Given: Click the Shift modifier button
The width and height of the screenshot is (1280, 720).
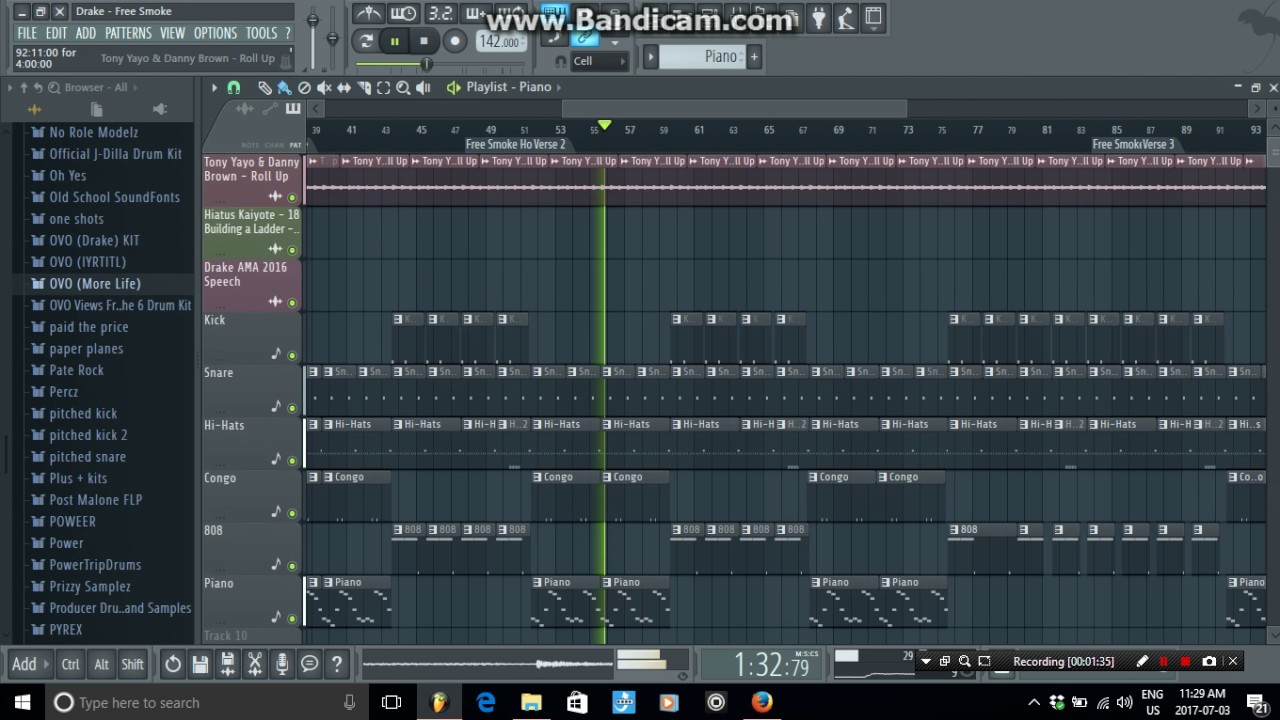Looking at the screenshot, I should point(132,664).
